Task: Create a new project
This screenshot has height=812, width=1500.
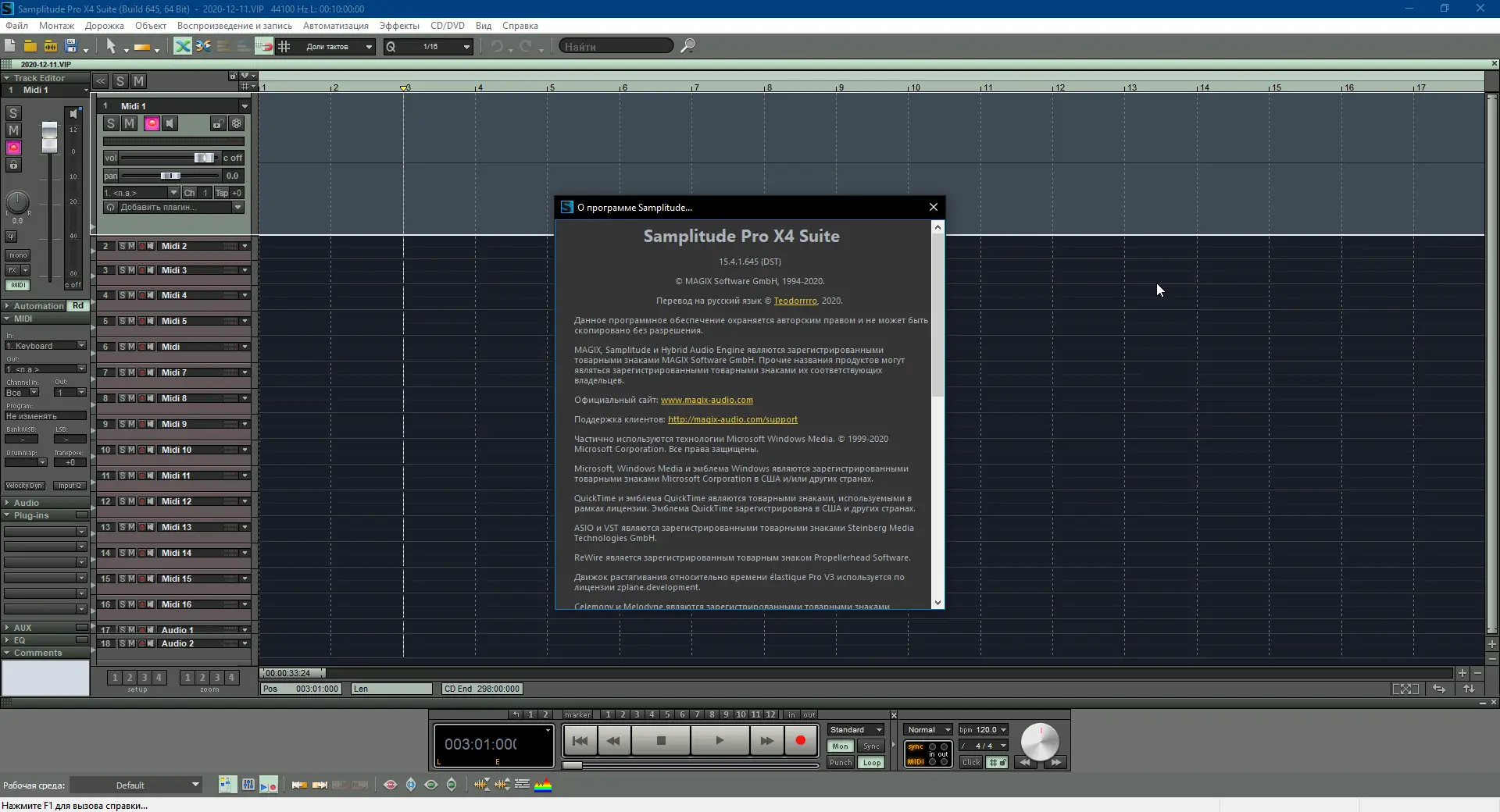Action: [x=11, y=46]
